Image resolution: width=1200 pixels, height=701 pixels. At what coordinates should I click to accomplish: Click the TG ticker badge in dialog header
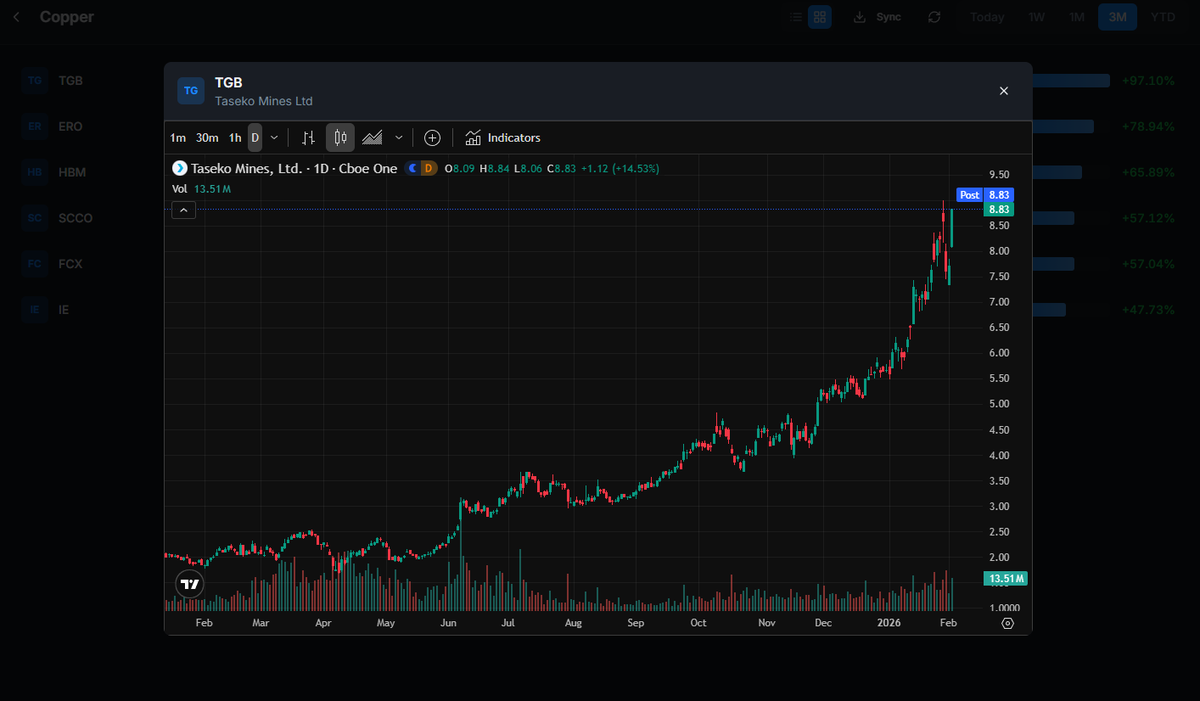click(x=190, y=91)
